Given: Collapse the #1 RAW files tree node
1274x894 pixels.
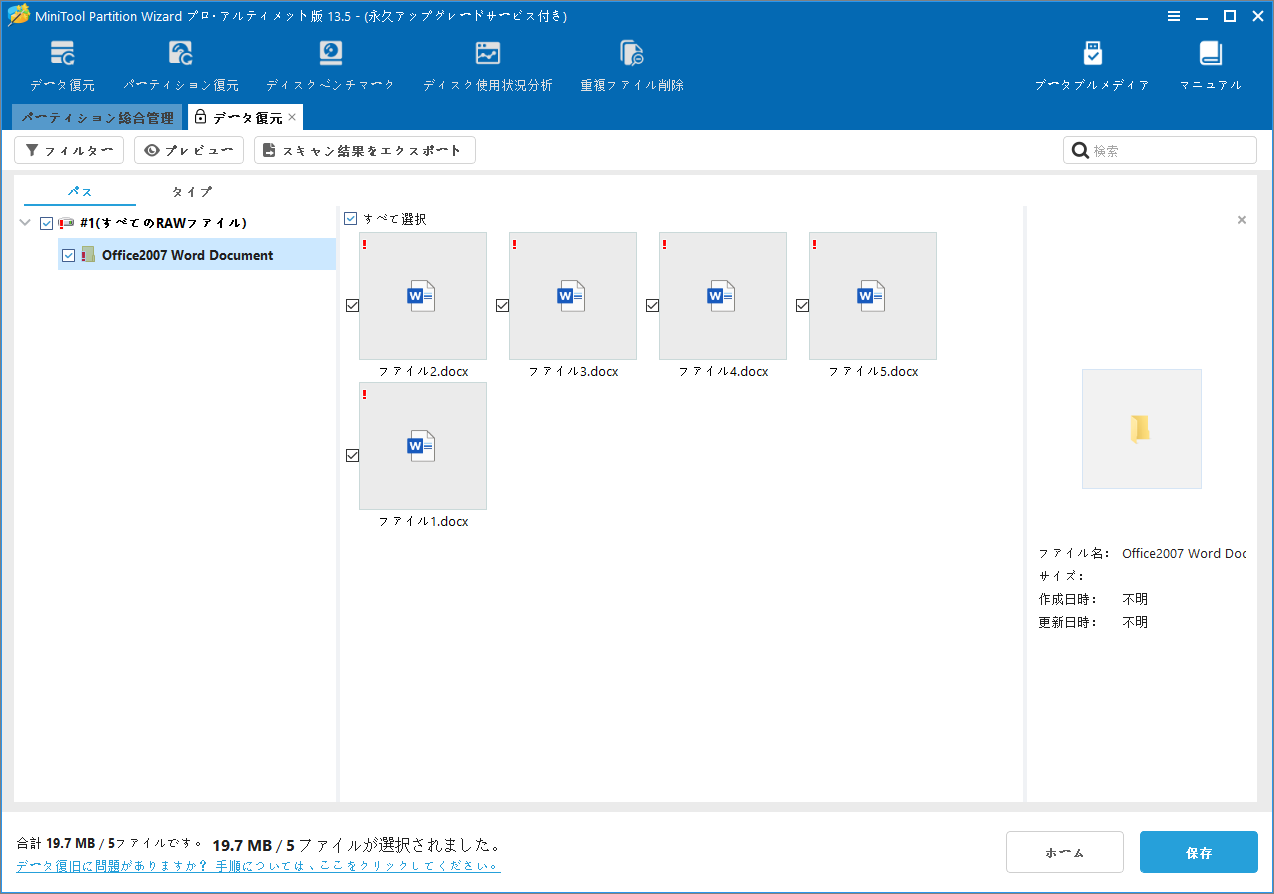Looking at the screenshot, I should click(x=24, y=222).
